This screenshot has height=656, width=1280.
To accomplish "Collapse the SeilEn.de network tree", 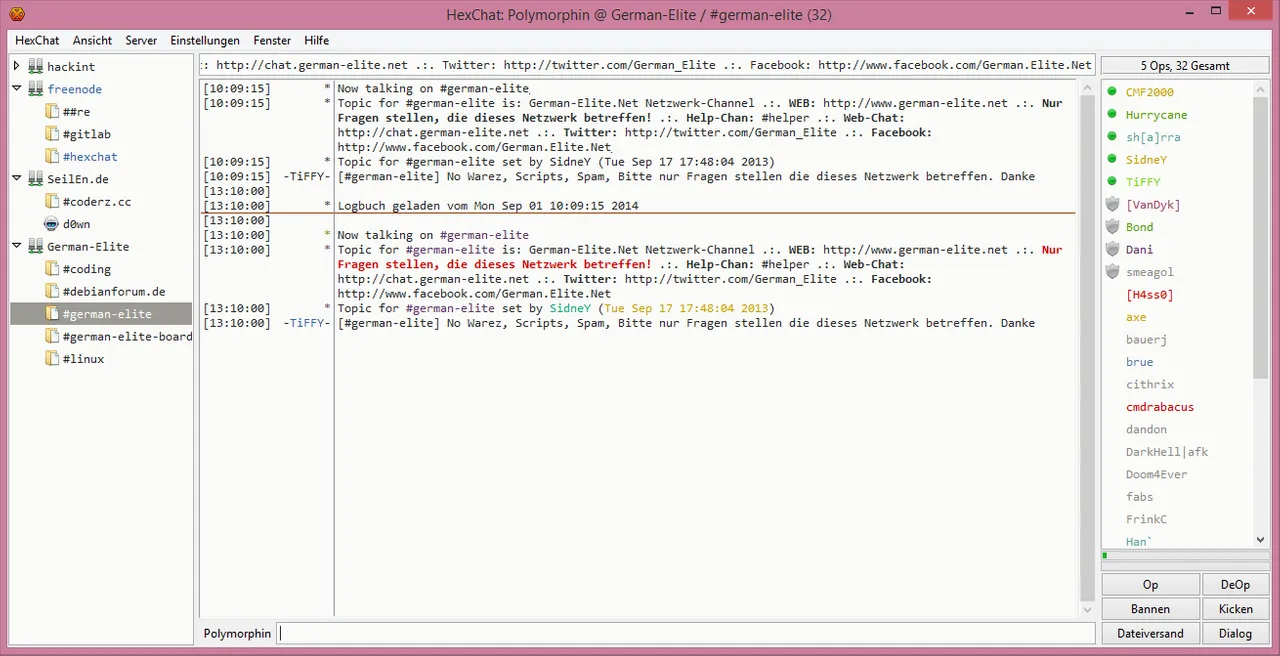I will click(x=17, y=179).
